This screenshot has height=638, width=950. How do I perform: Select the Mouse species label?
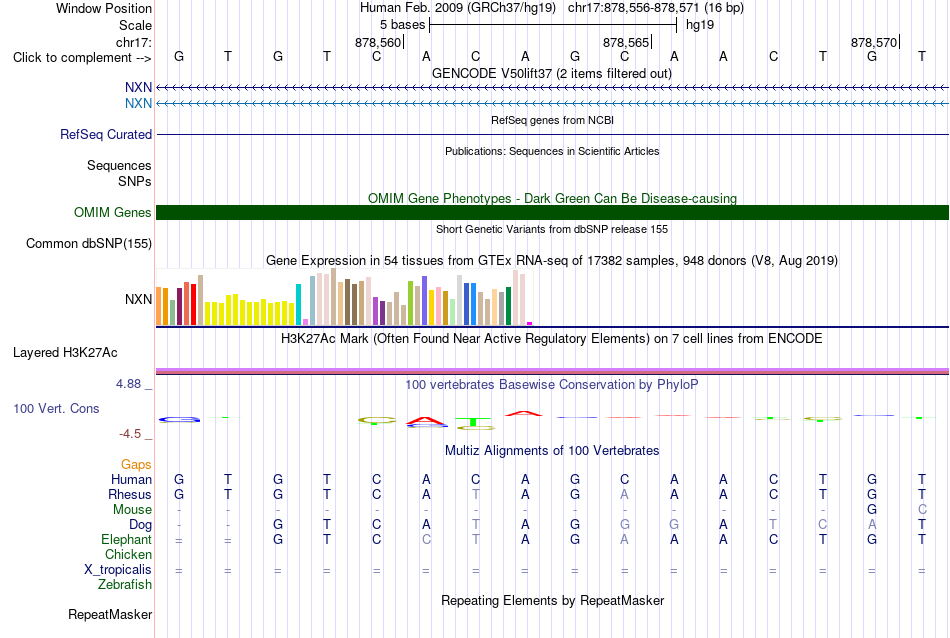132,510
